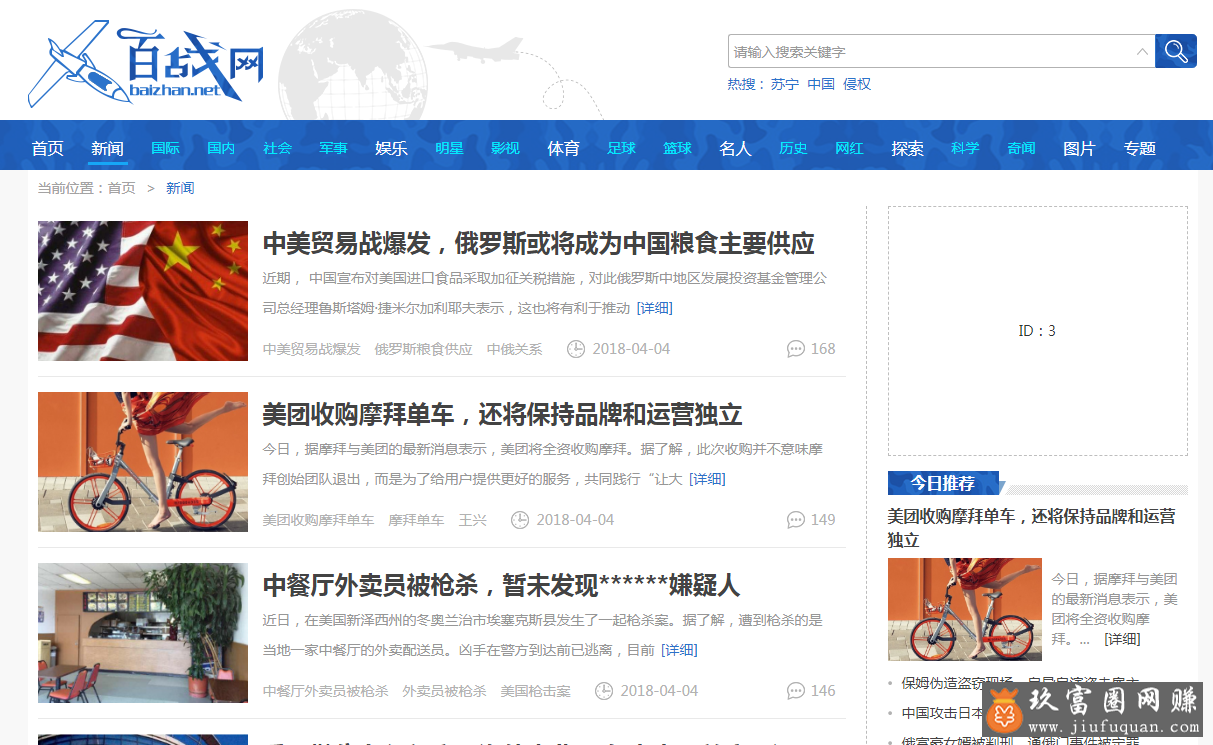This screenshot has height=745, width=1213.
Task: Open the baizhan.net site logo
Action: pos(146,64)
